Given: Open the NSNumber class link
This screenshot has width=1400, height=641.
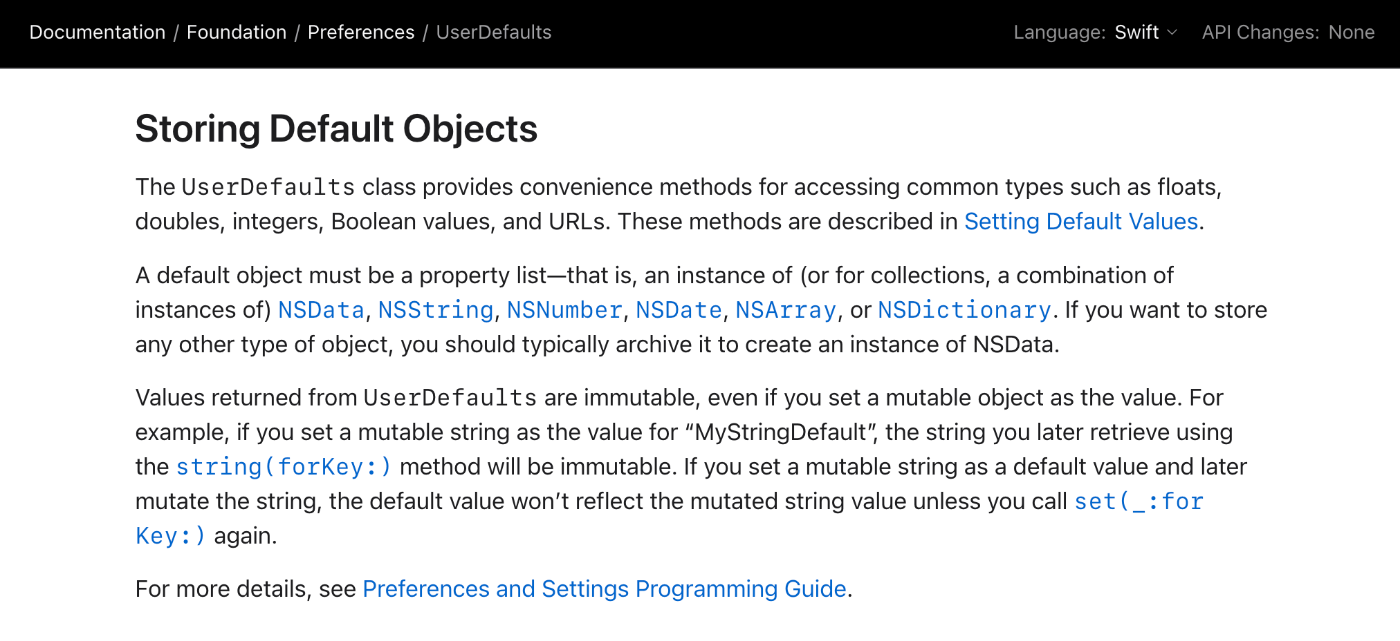Looking at the screenshot, I should (x=565, y=310).
